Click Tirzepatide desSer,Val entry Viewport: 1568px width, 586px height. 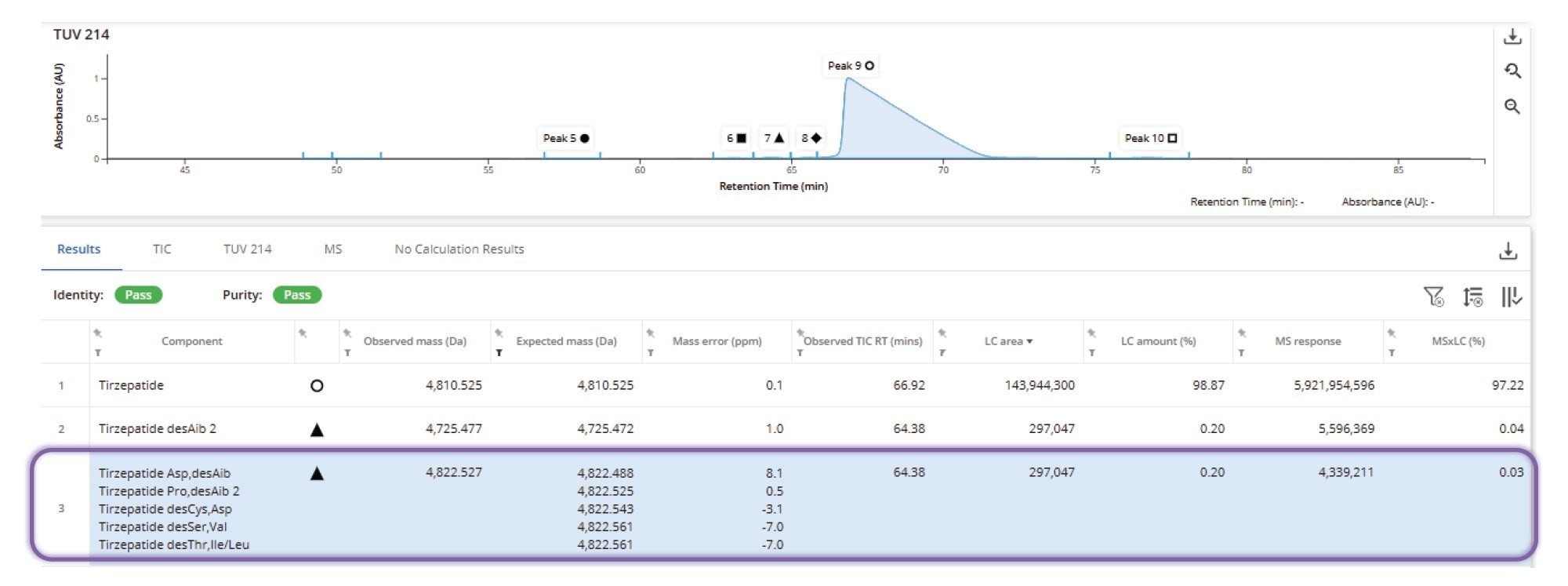coord(162,527)
